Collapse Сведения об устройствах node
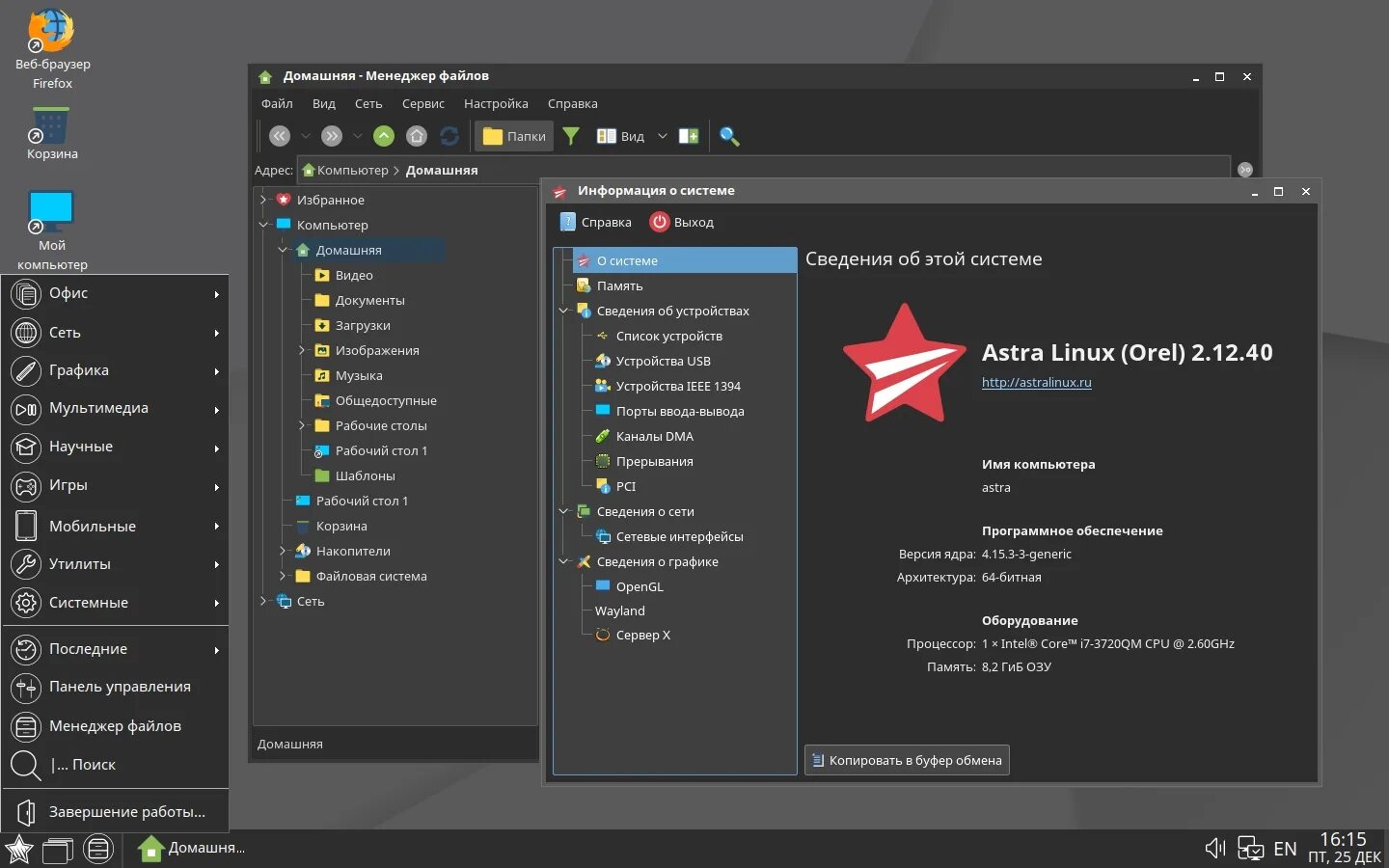Screen dimensions: 1389x868 coord(564,311)
